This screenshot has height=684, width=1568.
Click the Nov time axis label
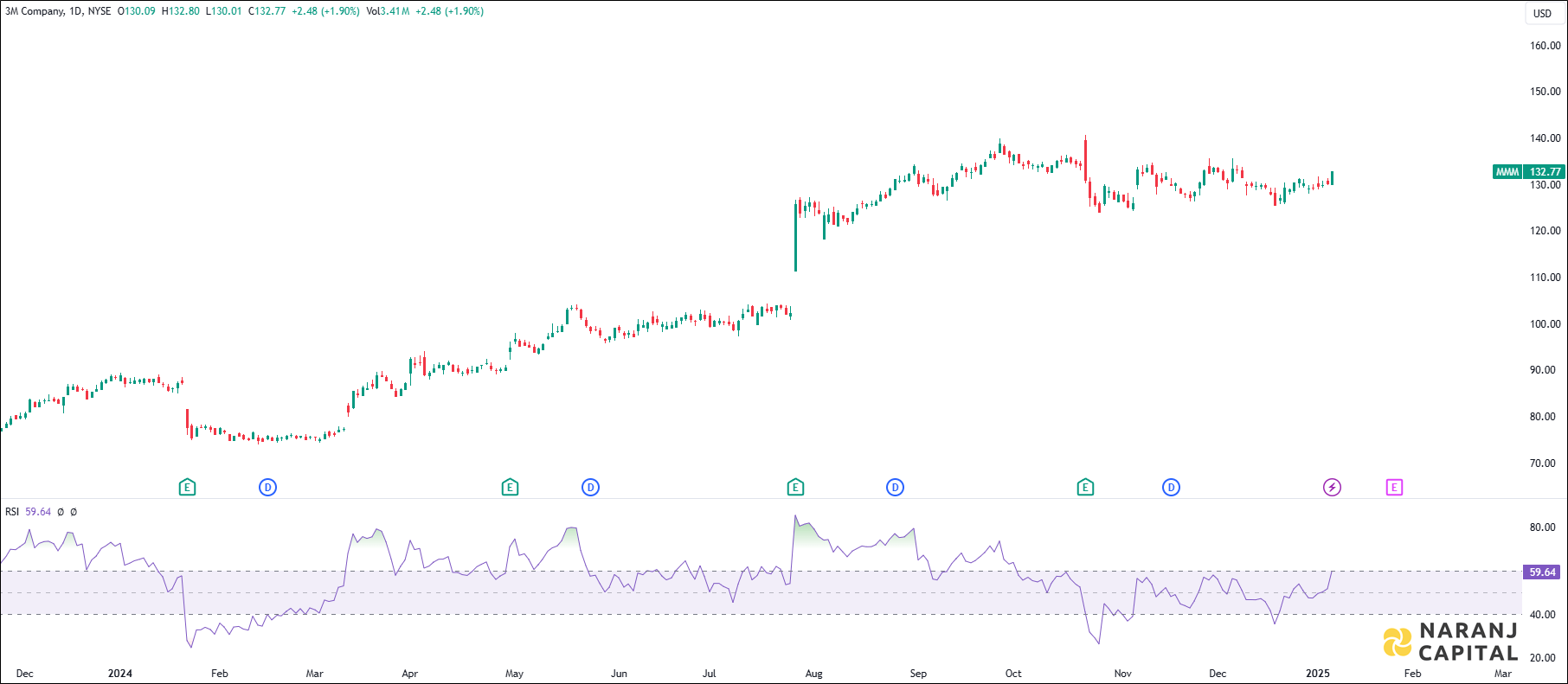point(1123,674)
